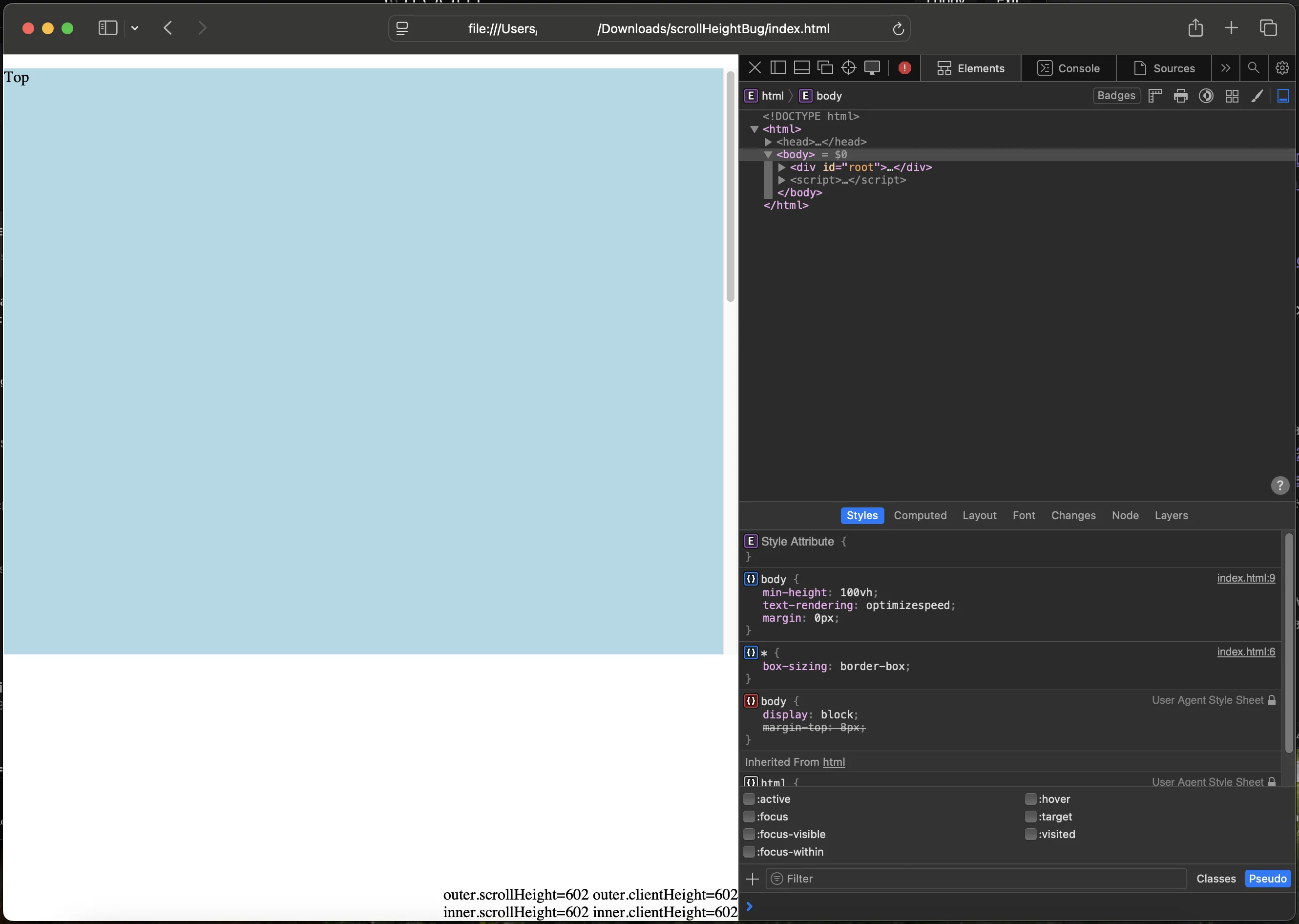Viewport: 1299px width, 924px height.
Task: Detach the inspector into a separate window
Action: coord(825,68)
